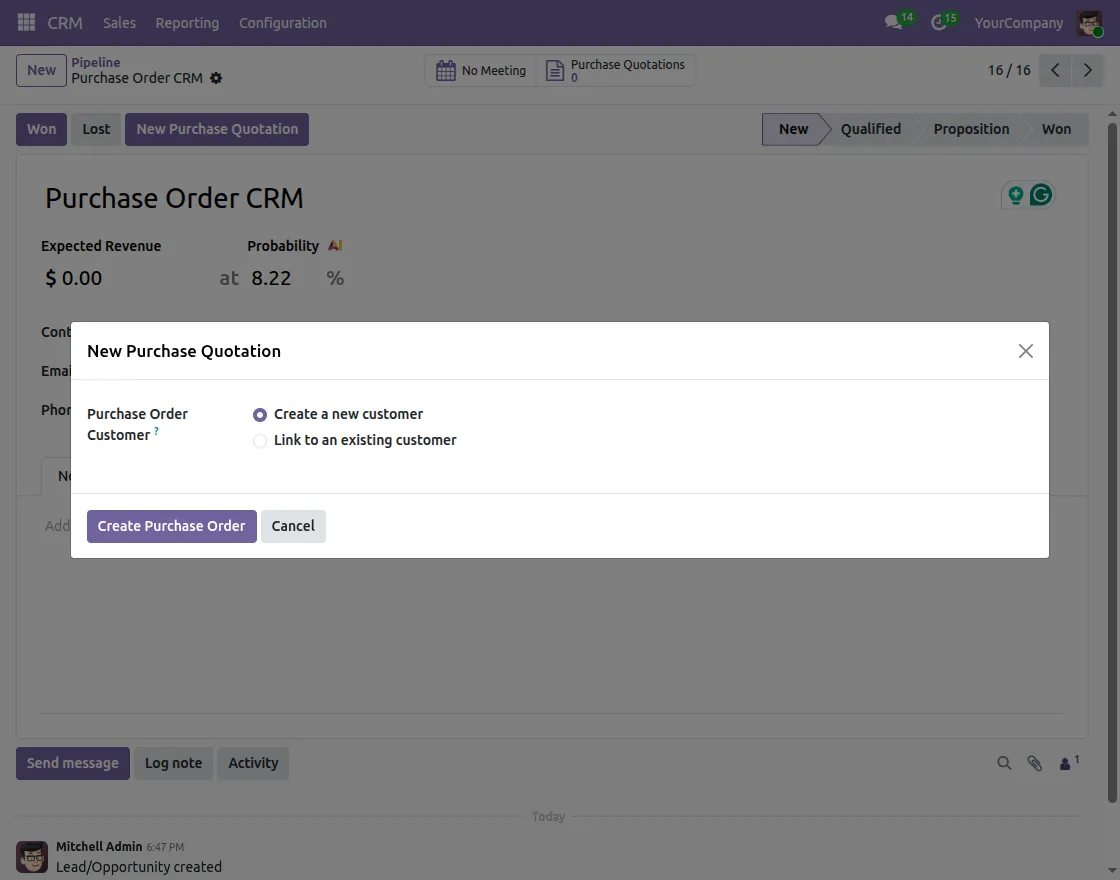This screenshot has height=880, width=1120.
Task: Open the Configuration menu
Action: click(x=282, y=22)
